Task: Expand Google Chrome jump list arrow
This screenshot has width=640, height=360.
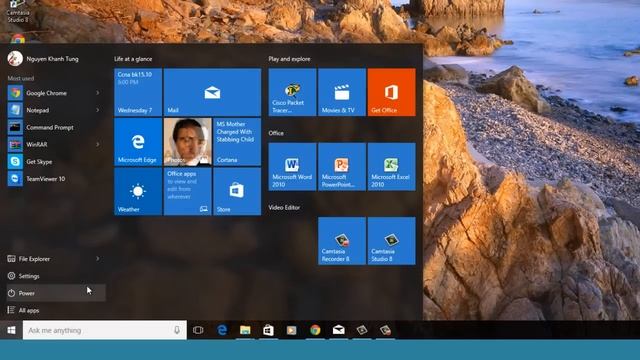Action: coord(98,93)
